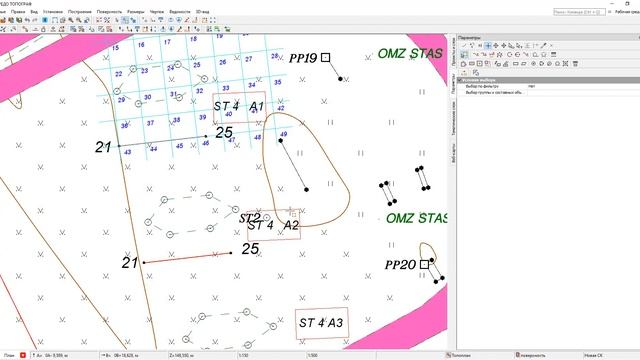Viewport: 640px width, 360px height.
Task: Select the ST 4 A1 label box
Action: pyautogui.click(x=239, y=108)
